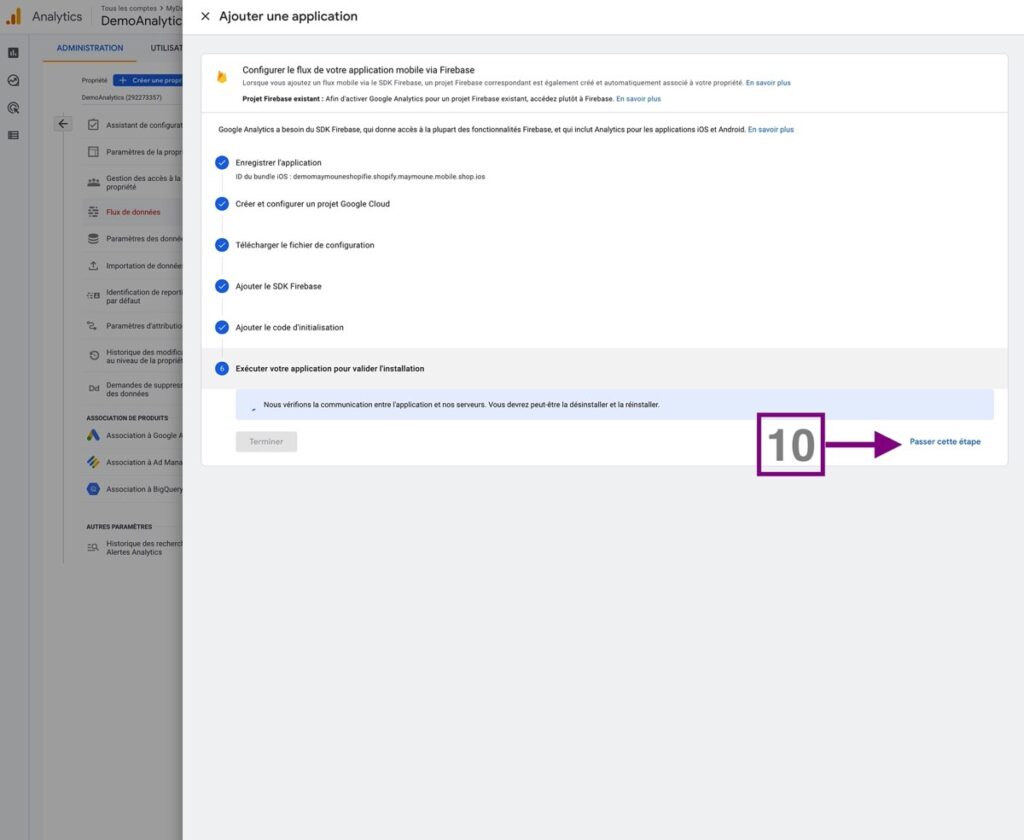Open the Configure list sidebar icon
Viewport: 1024px width, 840px height.
[x=13, y=135]
